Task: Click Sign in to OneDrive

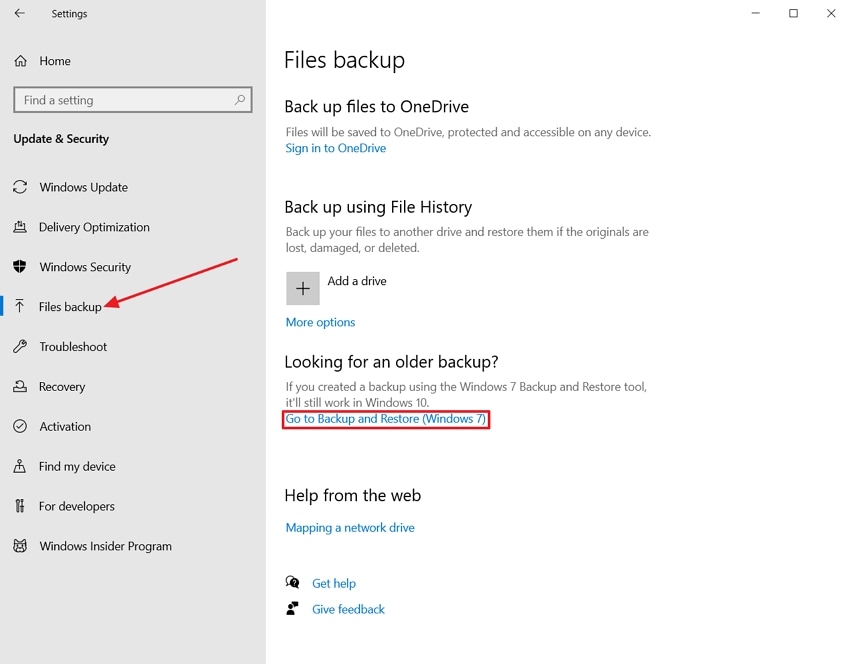Action: pyautogui.click(x=335, y=148)
